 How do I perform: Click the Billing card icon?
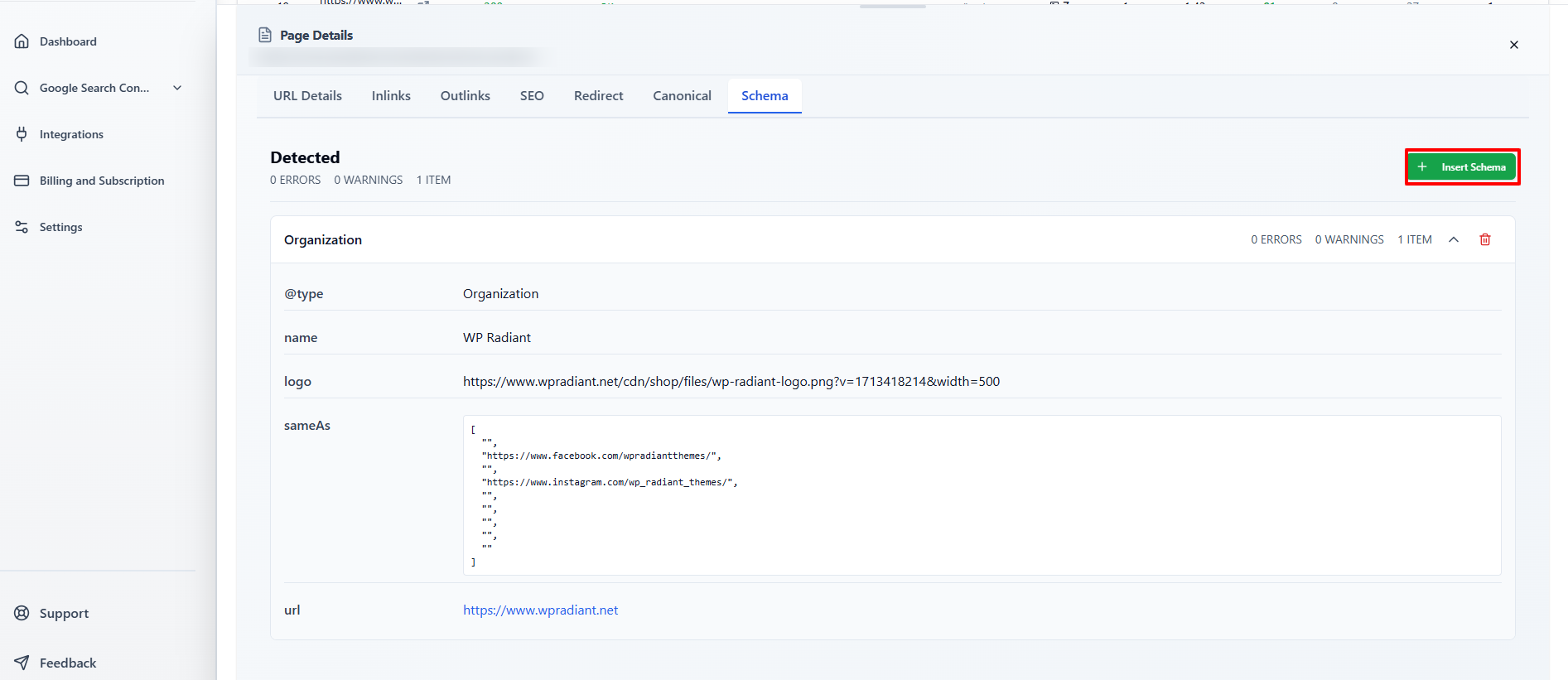coord(22,181)
